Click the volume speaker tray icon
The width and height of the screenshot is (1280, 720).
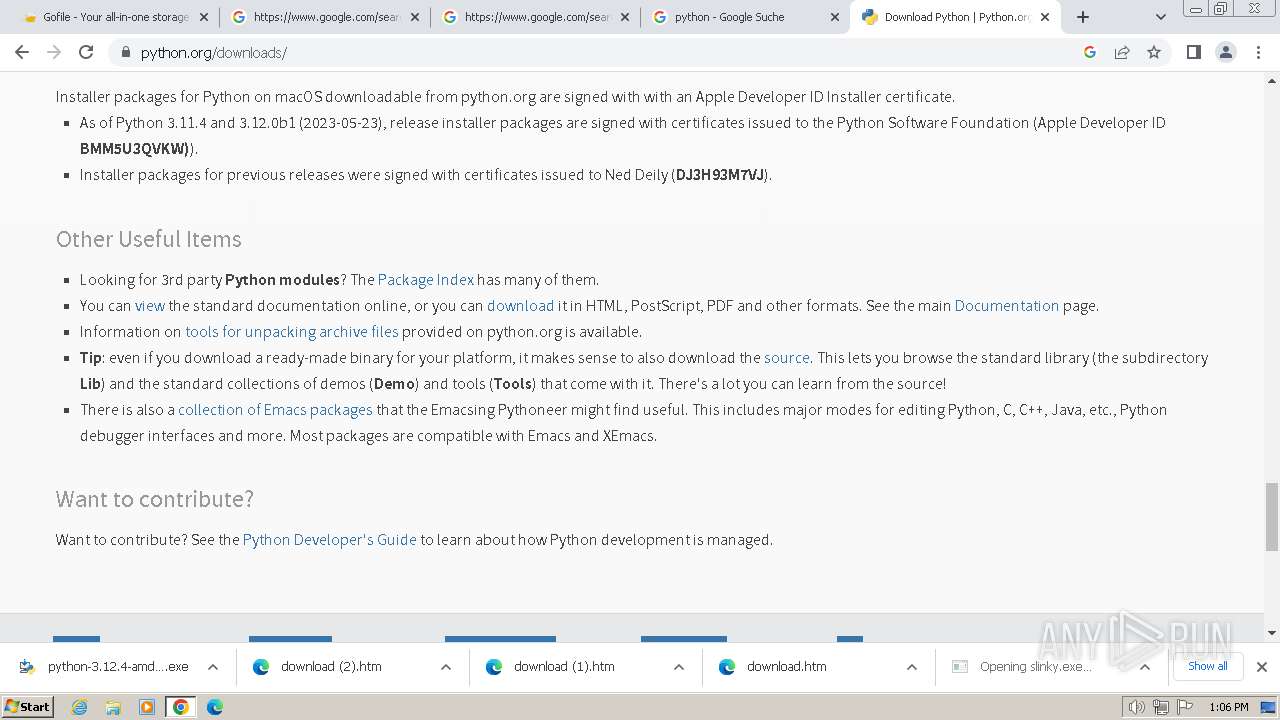tap(1137, 707)
